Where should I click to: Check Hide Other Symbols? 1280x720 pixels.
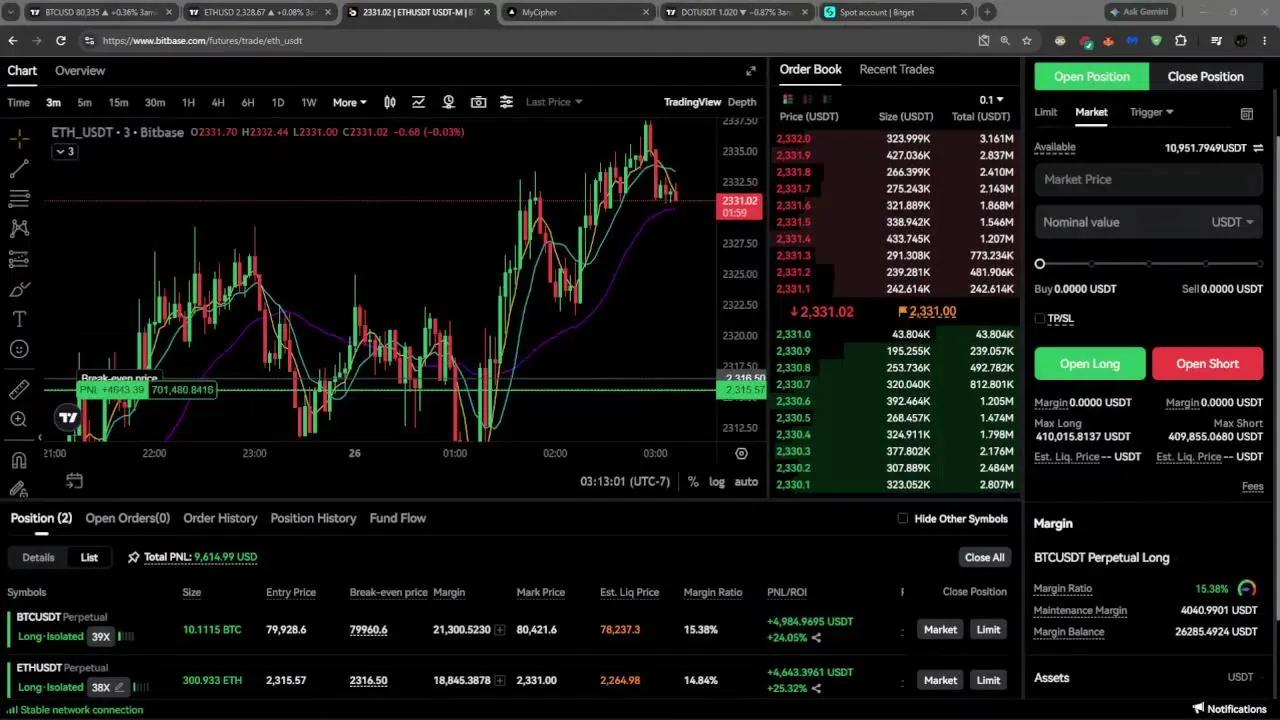click(x=902, y=518)
